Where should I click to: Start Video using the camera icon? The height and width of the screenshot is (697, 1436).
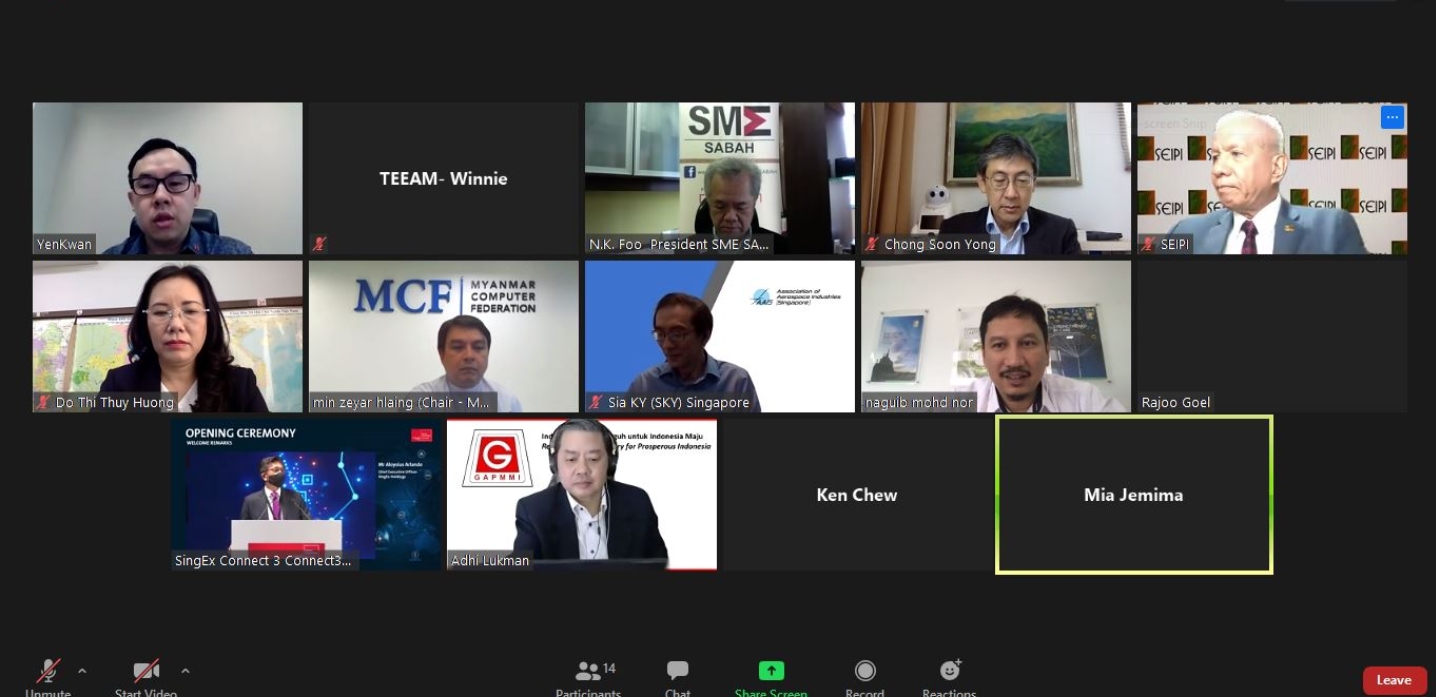click(146, 671)
